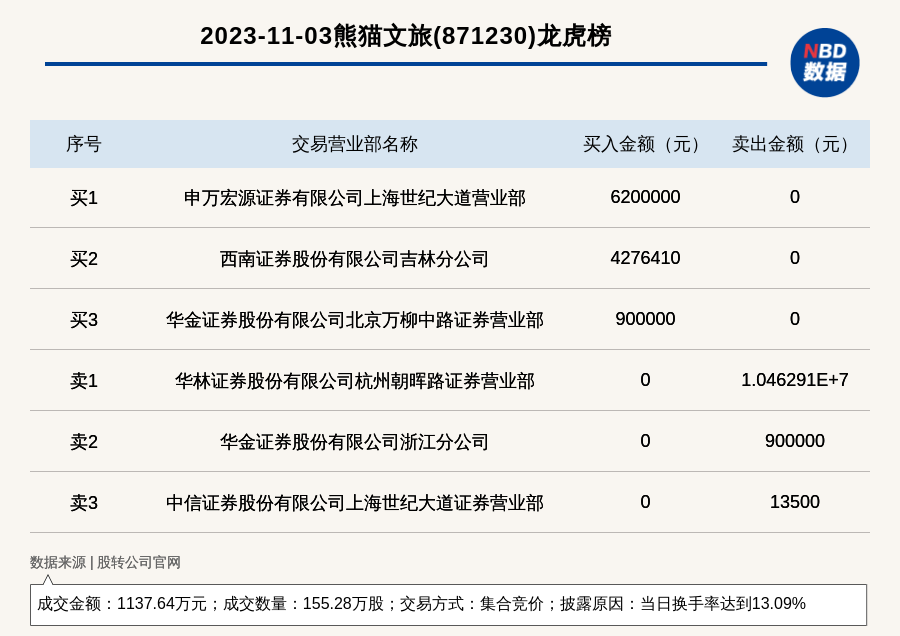The image size is (900, 636).
Task: Select 华金证券股份有限公司浙江分公司
Action: click(355, 442)
